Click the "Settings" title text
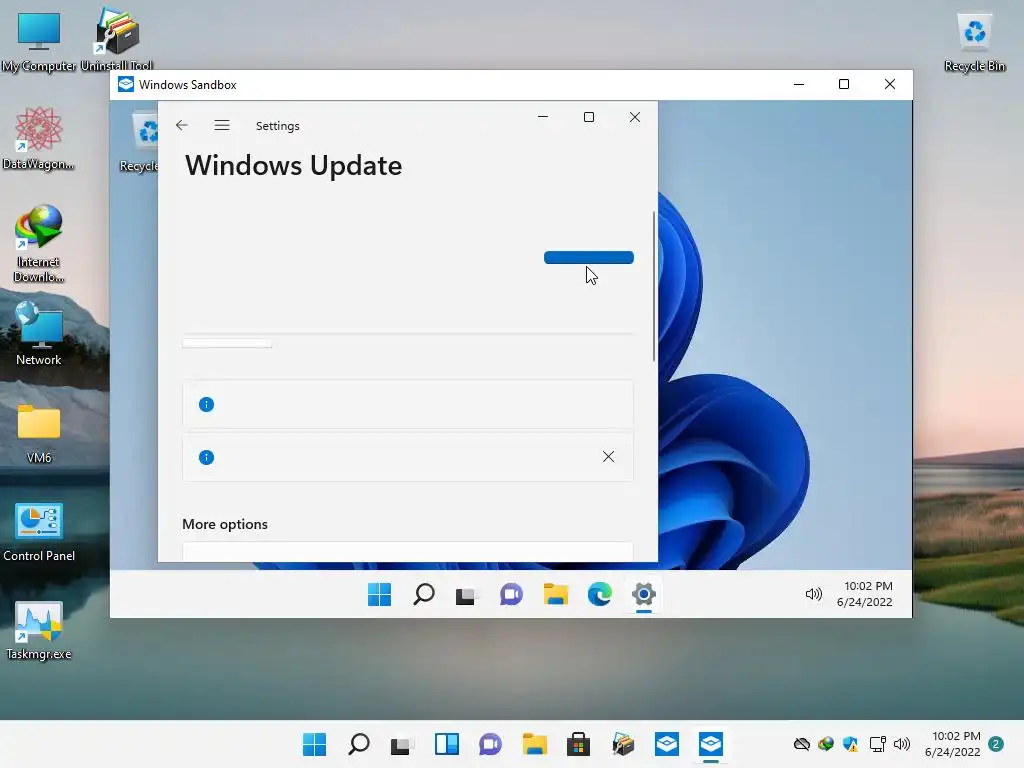 (x=278, y=125)
